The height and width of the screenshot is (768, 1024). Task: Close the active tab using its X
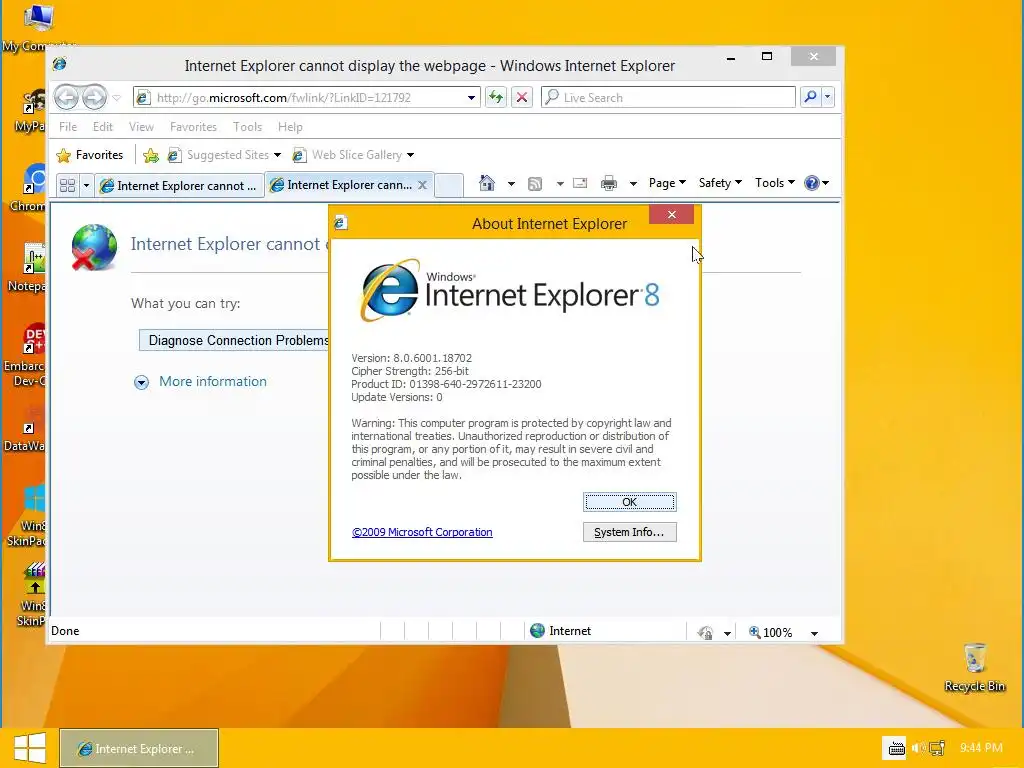(x=423, y=185)
